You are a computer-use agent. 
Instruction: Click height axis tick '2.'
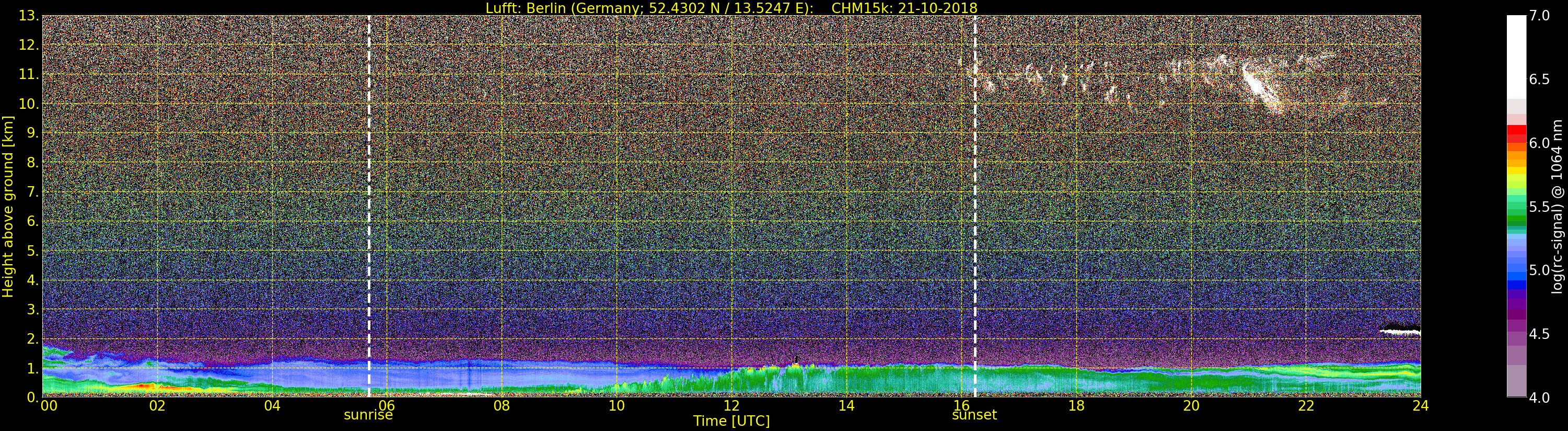[33, 339]
